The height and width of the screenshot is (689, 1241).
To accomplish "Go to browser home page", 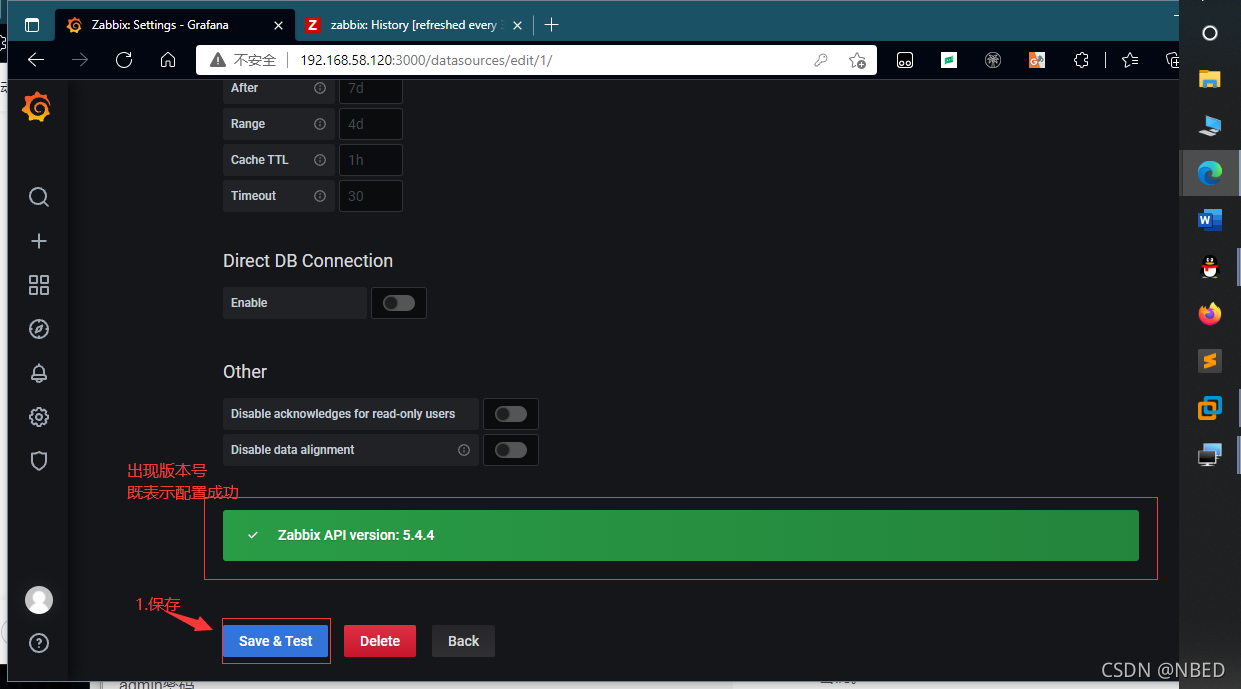I will [168, 60].
